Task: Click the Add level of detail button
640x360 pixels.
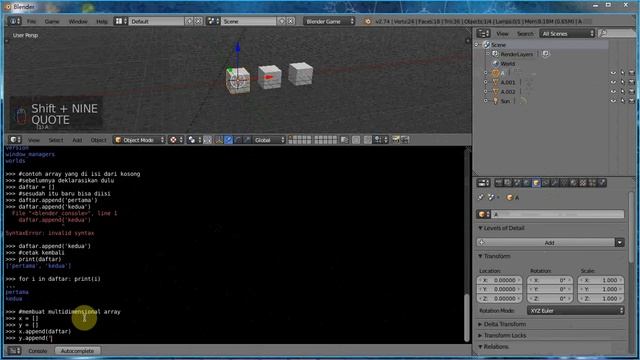Action: click(x=545, y=242)
